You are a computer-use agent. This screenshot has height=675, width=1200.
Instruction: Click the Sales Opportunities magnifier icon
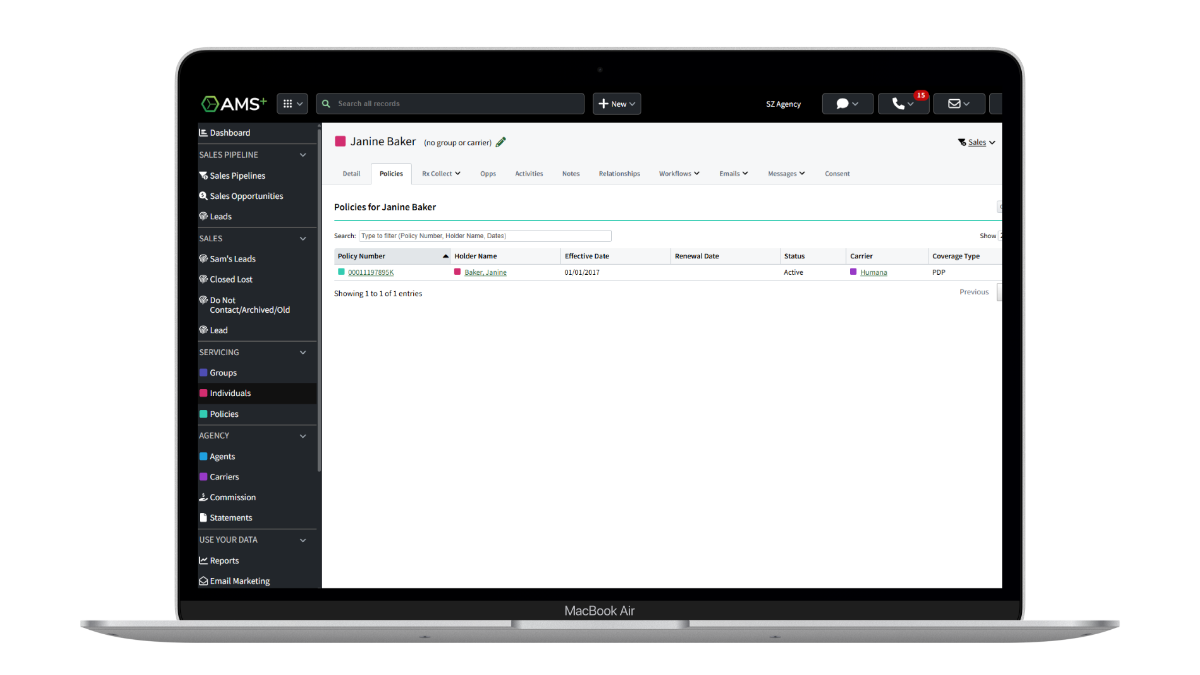click(204, 195)
